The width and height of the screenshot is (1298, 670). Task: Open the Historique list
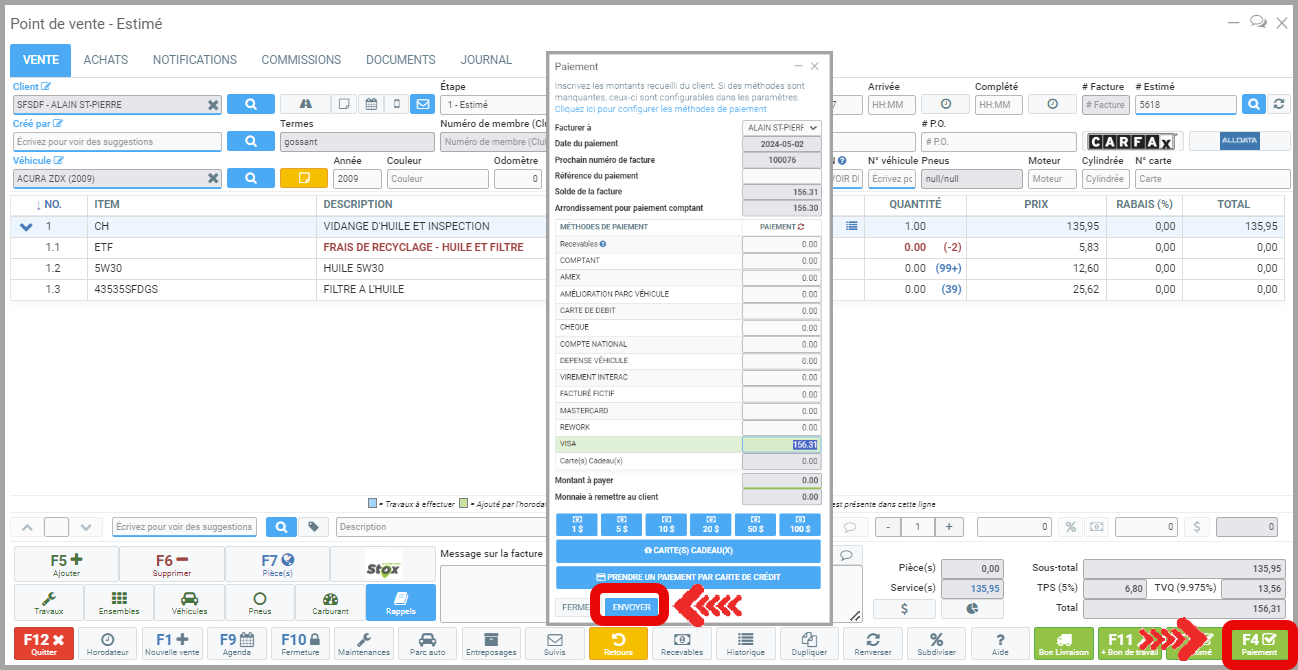tap(745, 644)
